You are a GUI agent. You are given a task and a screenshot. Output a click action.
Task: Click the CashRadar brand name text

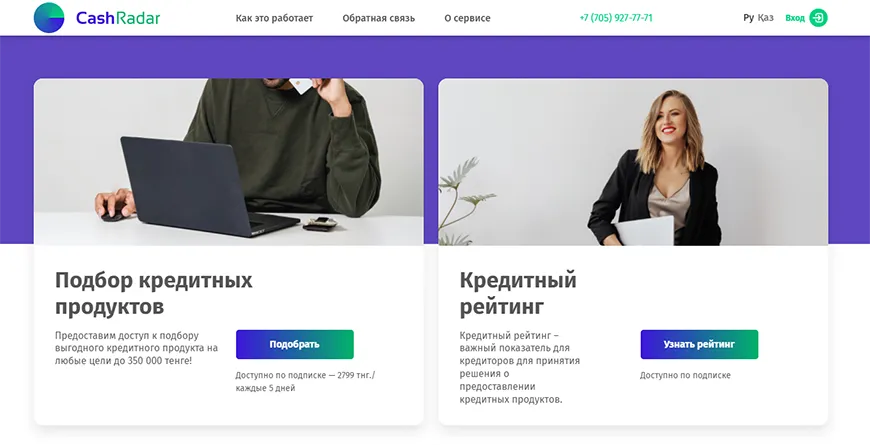[x=118, y=18]
